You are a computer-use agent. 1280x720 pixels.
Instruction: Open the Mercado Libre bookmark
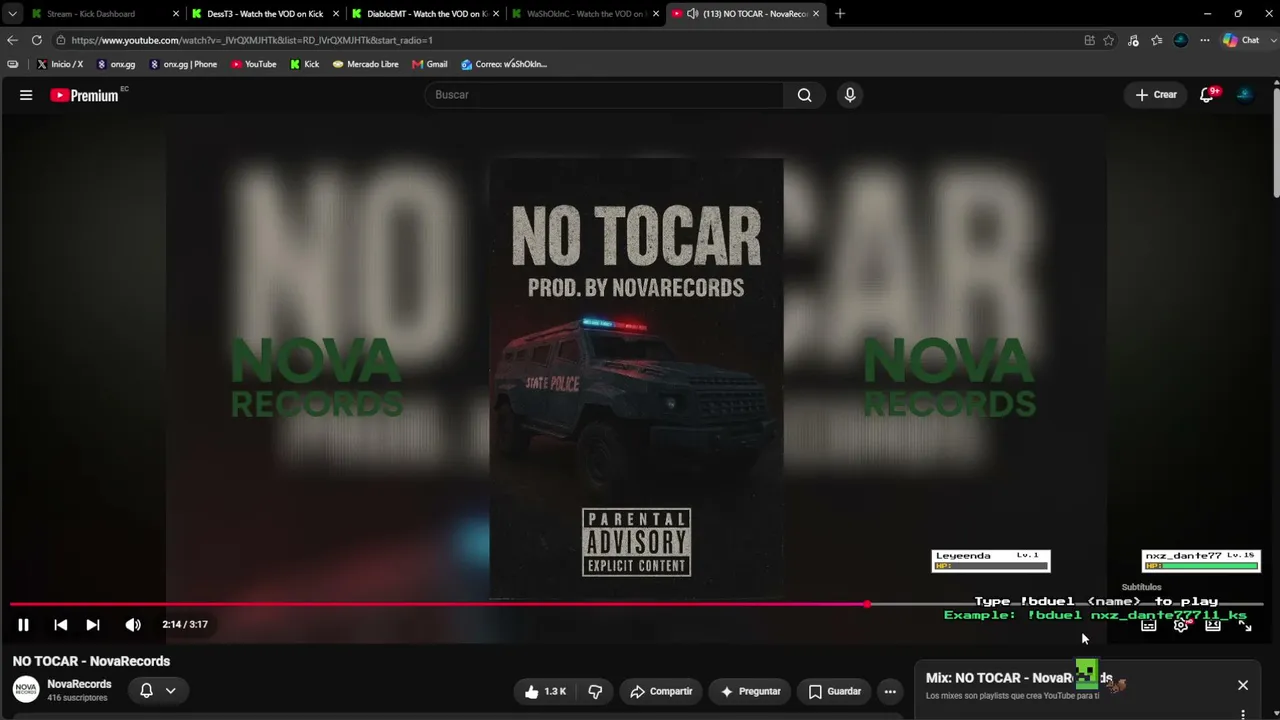(366, 64)
